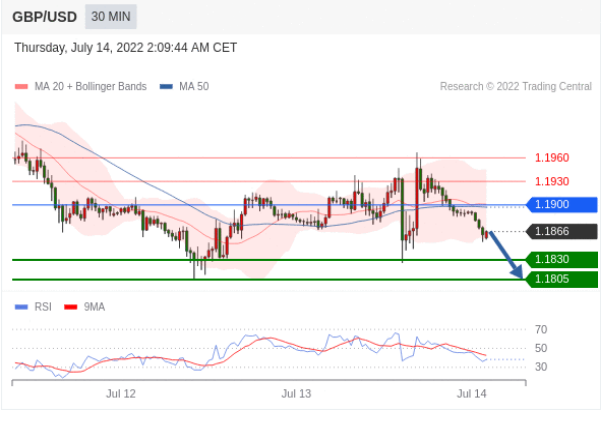The image size is (605, 431).
Task: Click the blue RSI legend marker
Action: tap(21, 307)
